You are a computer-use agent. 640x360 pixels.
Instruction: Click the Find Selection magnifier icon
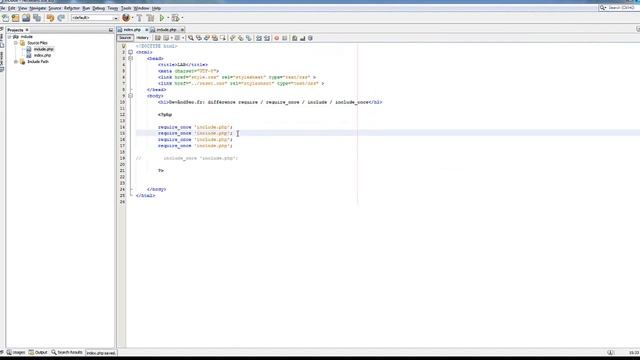(x=191, y=38)
